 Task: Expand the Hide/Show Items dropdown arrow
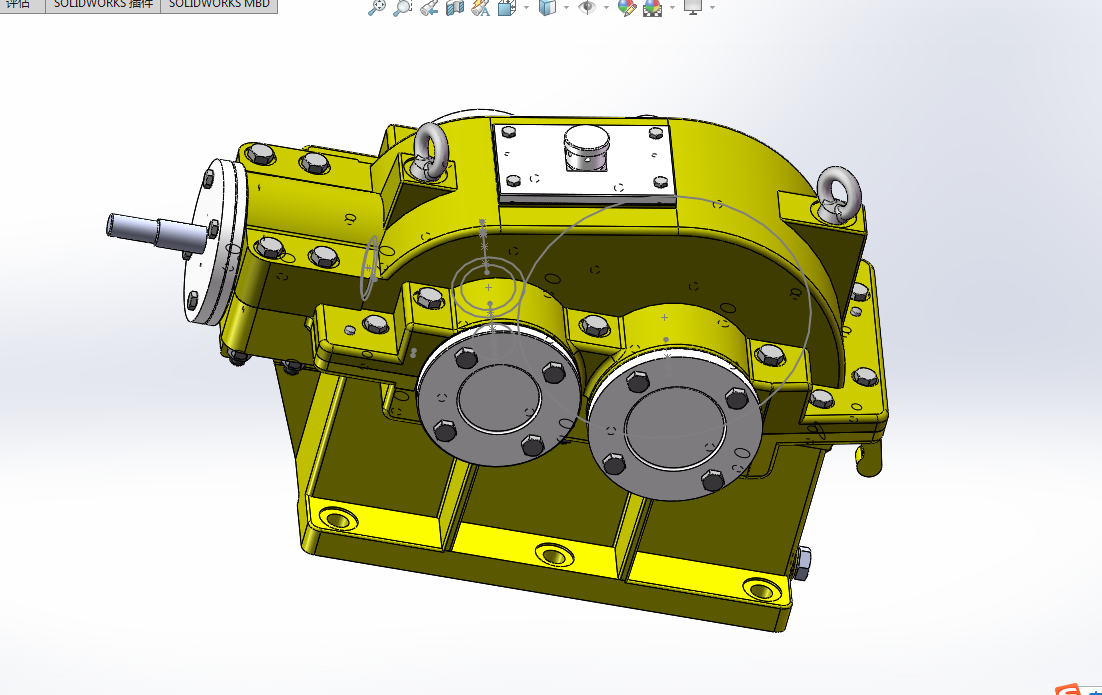coord(607,7)
